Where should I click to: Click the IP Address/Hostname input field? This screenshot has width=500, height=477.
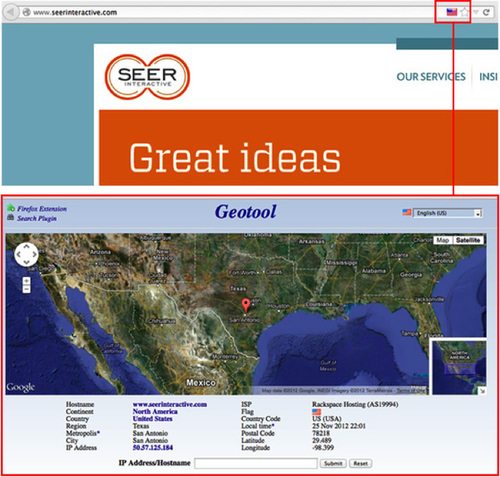(256, 463)
